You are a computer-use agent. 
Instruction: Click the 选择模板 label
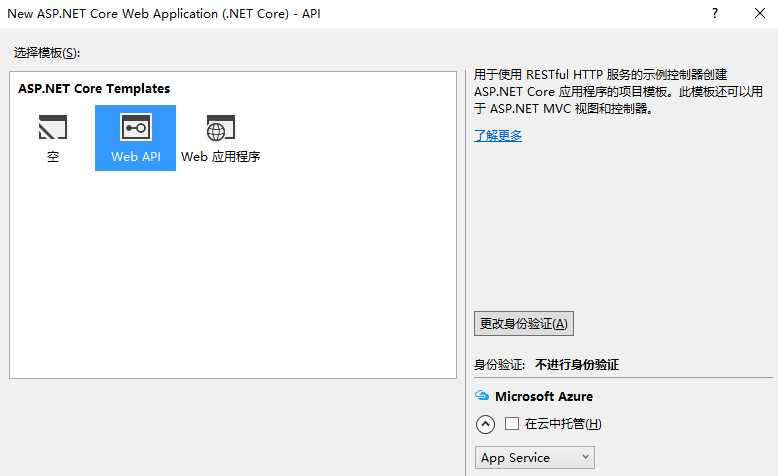point(47,53)
